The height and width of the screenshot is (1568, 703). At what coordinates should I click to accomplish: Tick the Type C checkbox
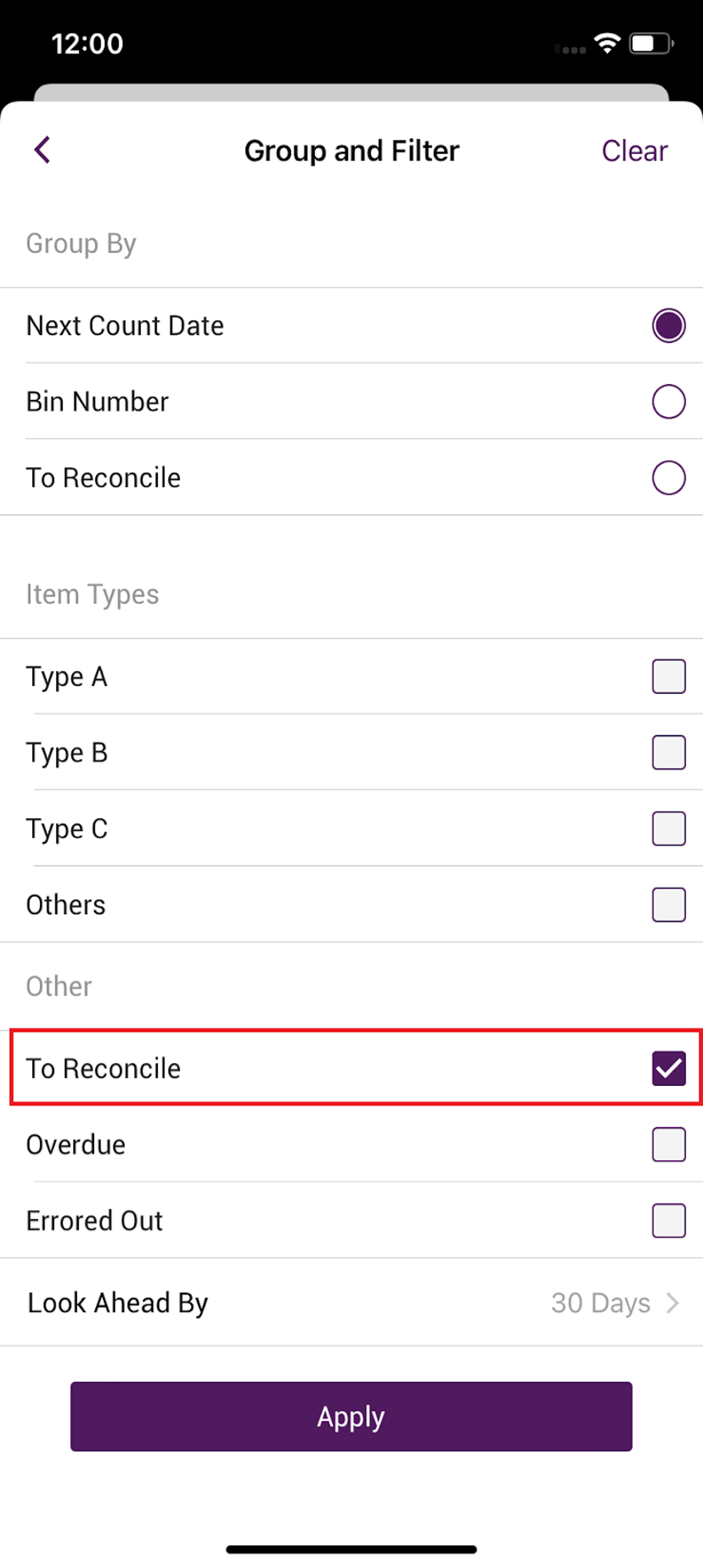pyautogui.click(x=669, y=829)
